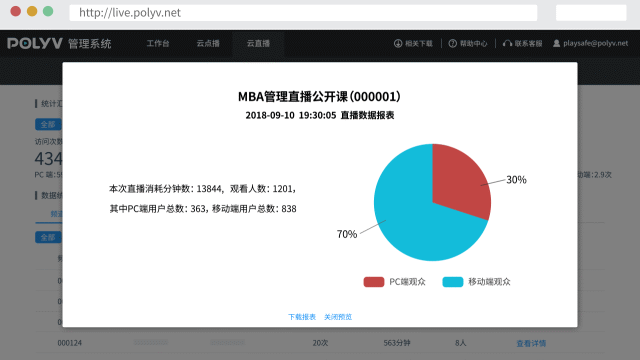The height and width of the screenshot is (360, 640).
Task: Click the download icon beside 相关下载
Action: (x=398, y=43)
